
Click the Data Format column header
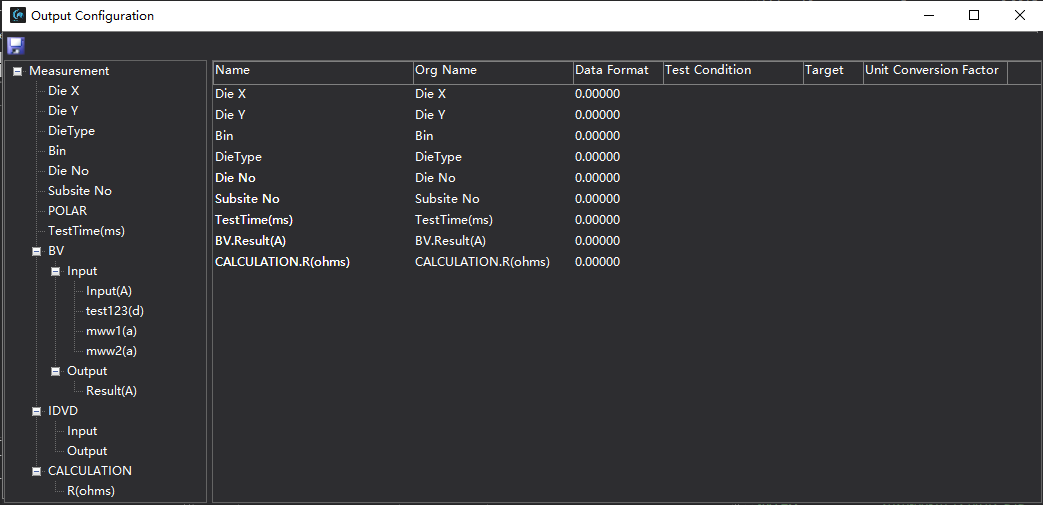click(x=612, y=71)
